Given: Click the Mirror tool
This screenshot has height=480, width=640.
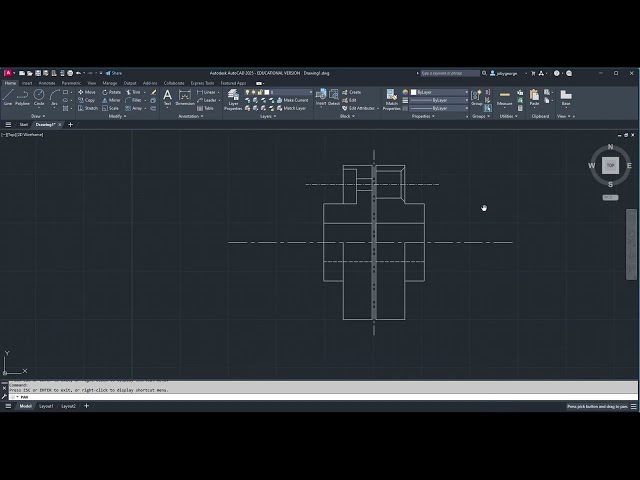Looking at the screenshot, I should [x=111, y=100].
